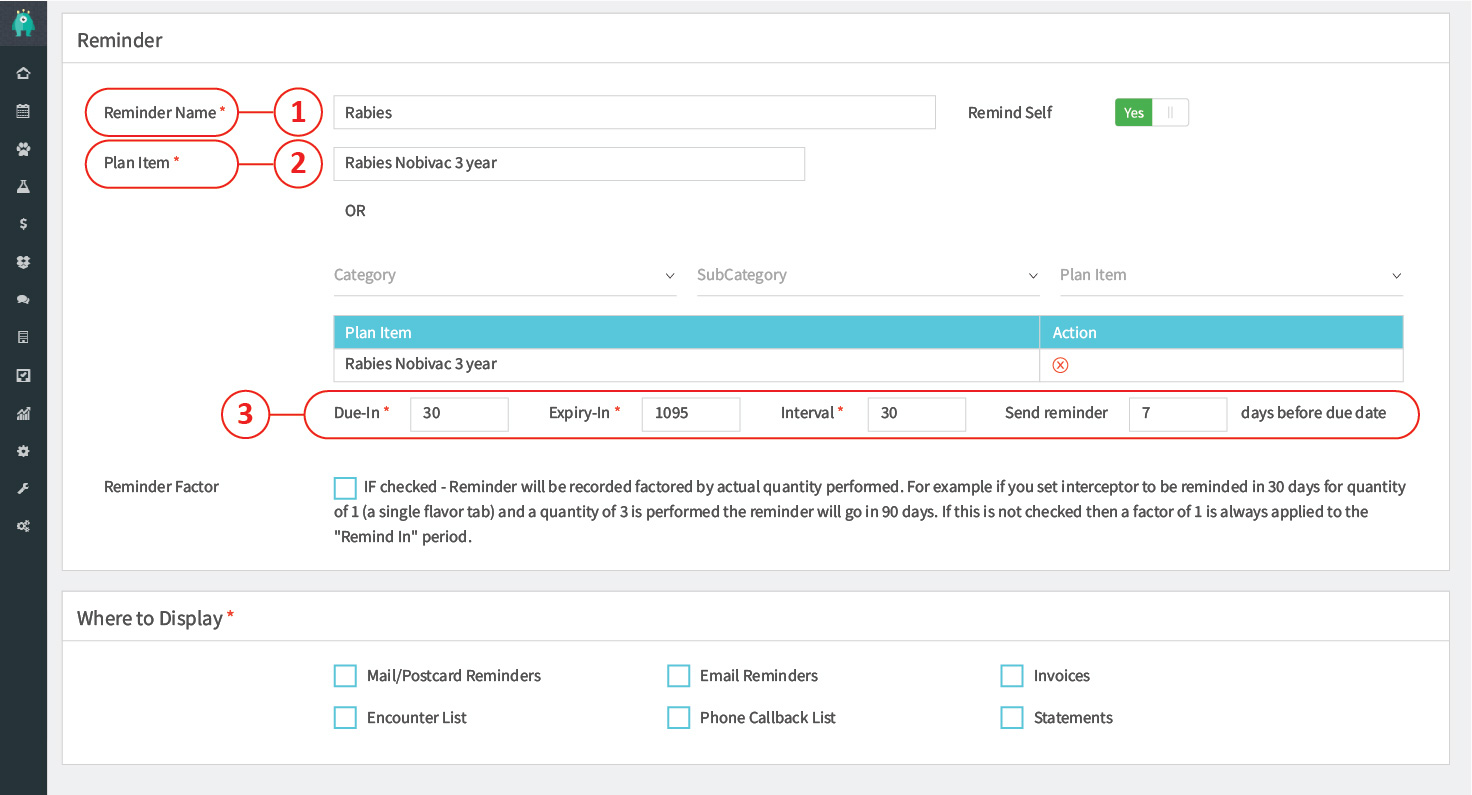The height and width of the screenshot is (795, 1472).
Task: Click the Interval input field
Action: click(917, 413)
